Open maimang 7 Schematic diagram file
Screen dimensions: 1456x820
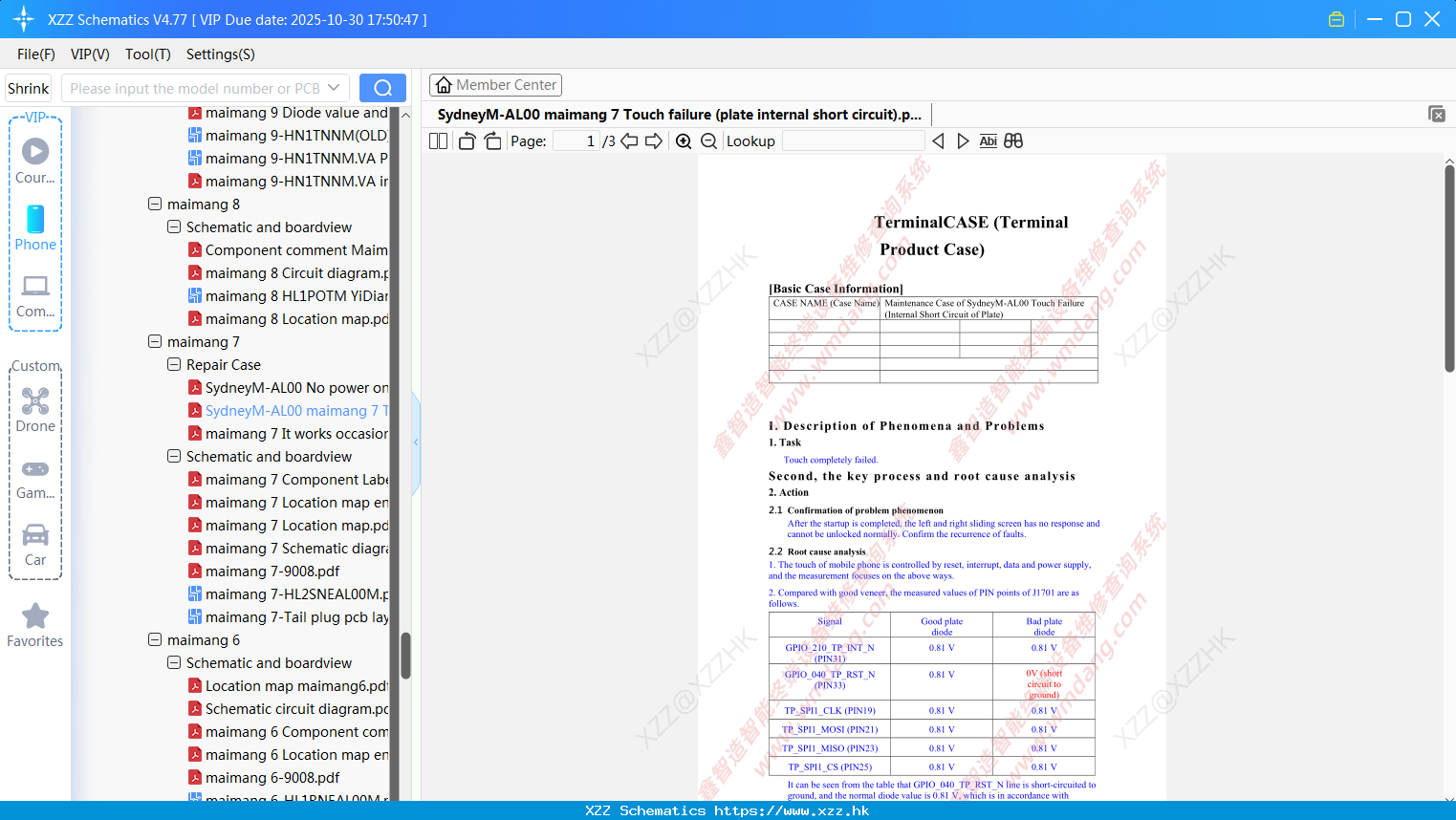click(x=289, y=549)
